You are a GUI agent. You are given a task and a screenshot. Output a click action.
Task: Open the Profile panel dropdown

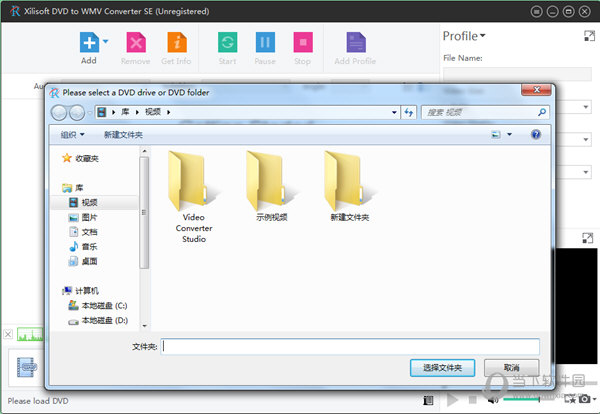(x=464, y=36)
